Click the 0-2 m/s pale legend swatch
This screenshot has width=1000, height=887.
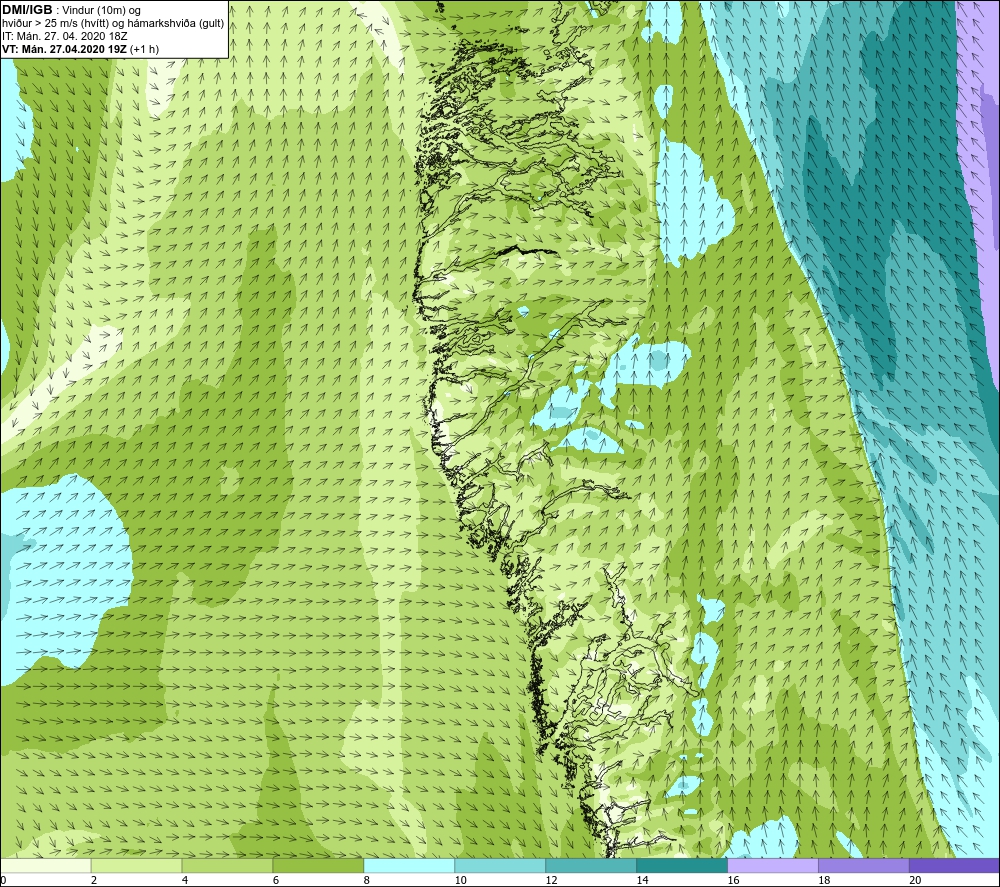(46, 866)
